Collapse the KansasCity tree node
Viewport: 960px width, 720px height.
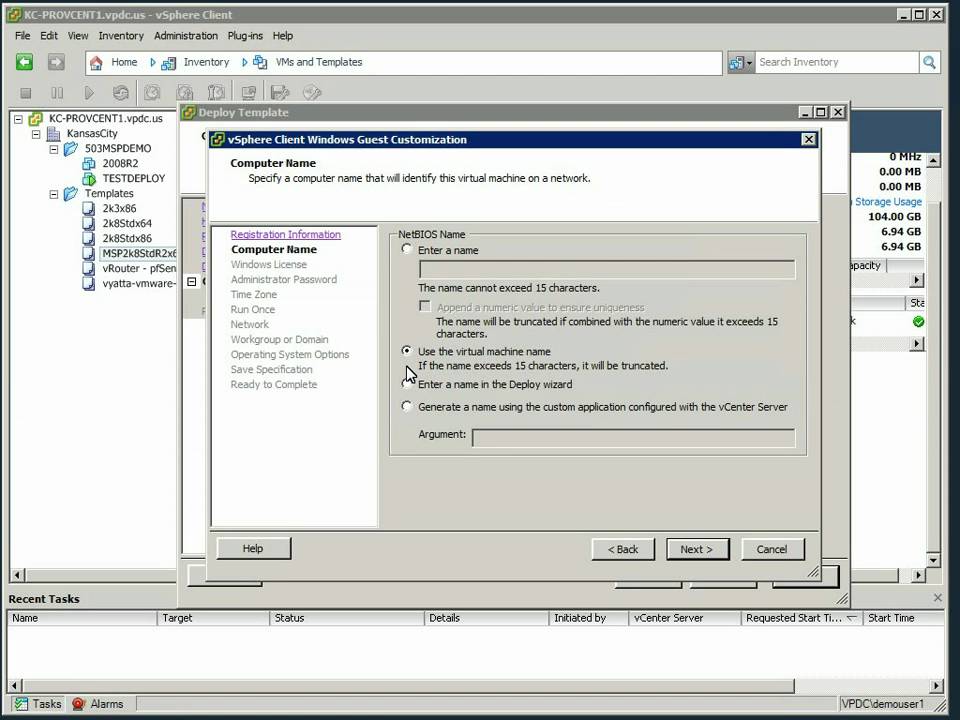click(36, 133)
